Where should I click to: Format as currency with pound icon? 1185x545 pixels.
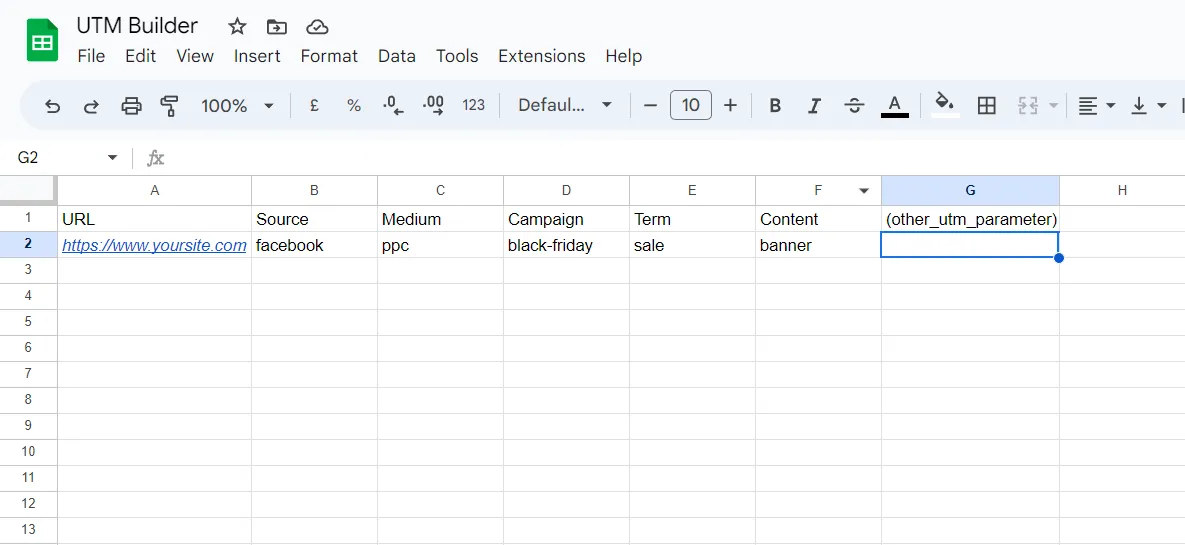(x=314, y=106)
